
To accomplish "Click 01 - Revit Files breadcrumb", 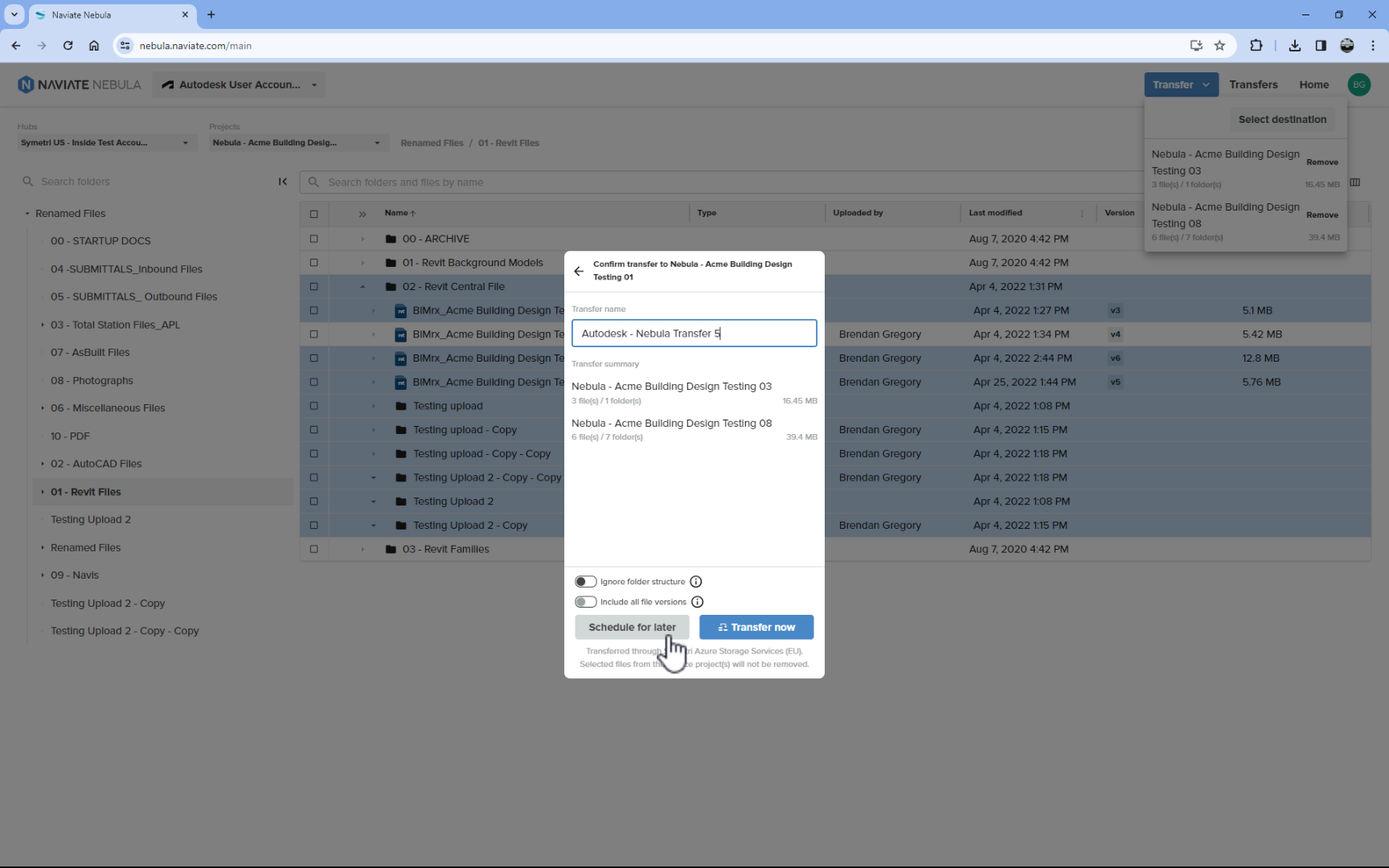I will click(x=508, y=143).
